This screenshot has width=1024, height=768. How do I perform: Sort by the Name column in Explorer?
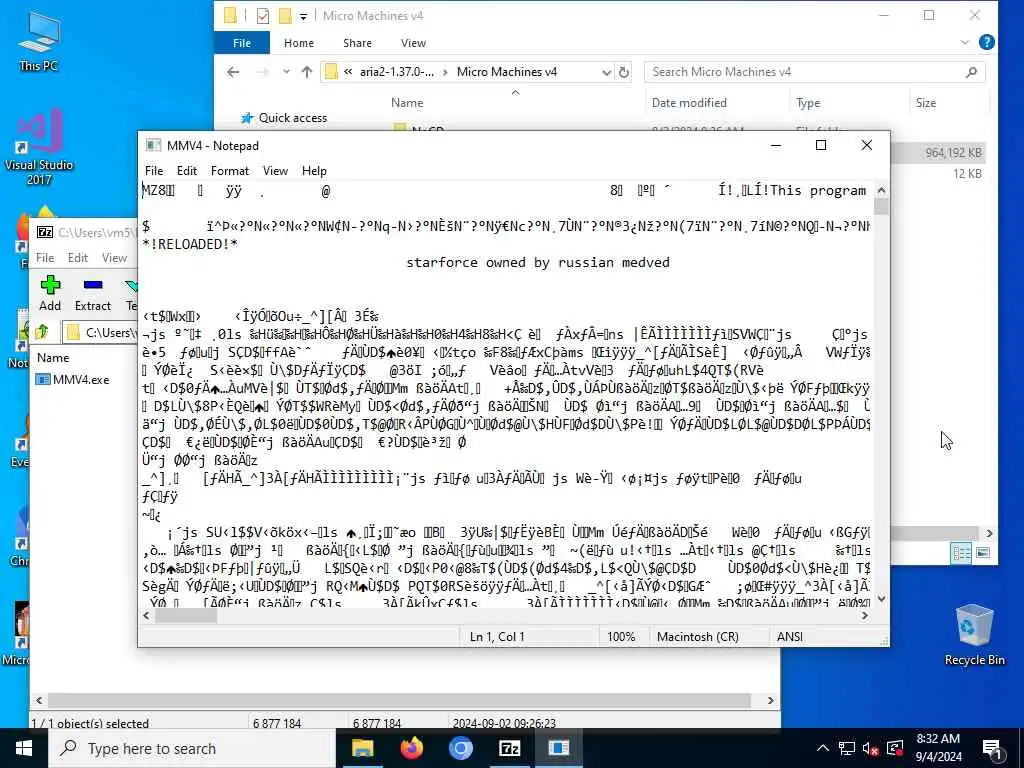click(407, 103)
